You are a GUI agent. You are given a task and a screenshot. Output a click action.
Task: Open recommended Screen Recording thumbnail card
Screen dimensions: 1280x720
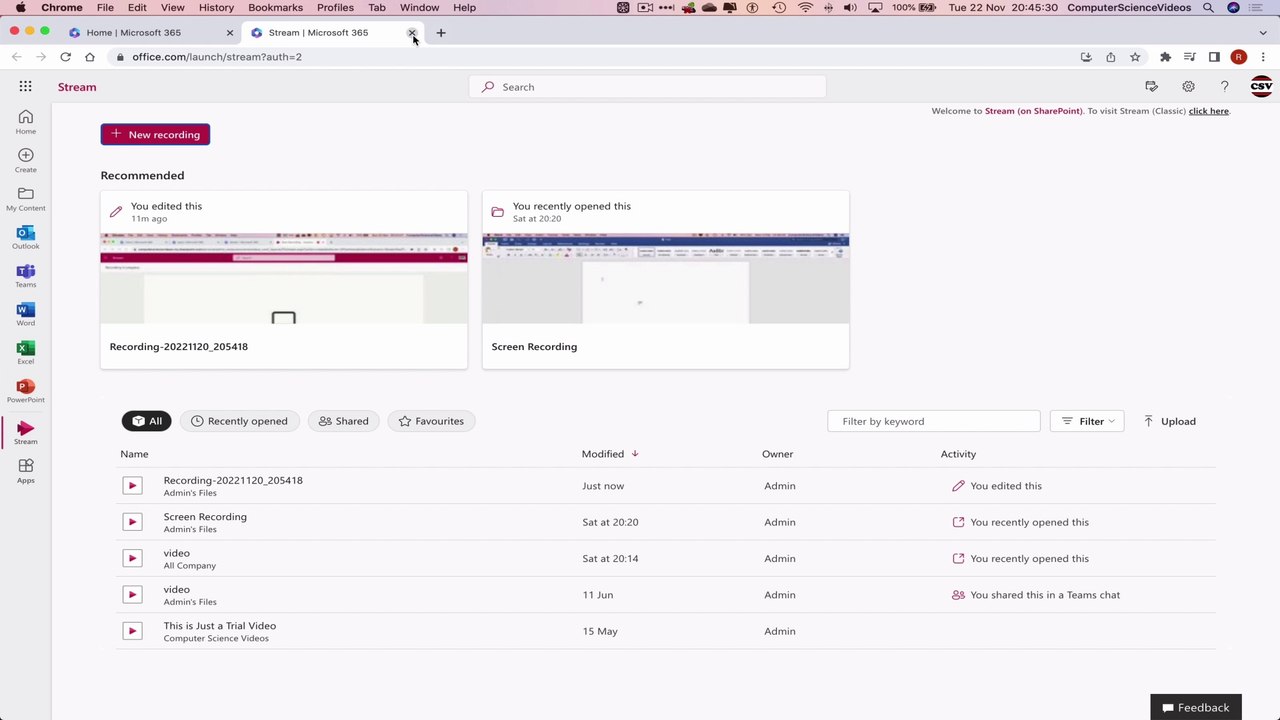click(x=666, y=280)
